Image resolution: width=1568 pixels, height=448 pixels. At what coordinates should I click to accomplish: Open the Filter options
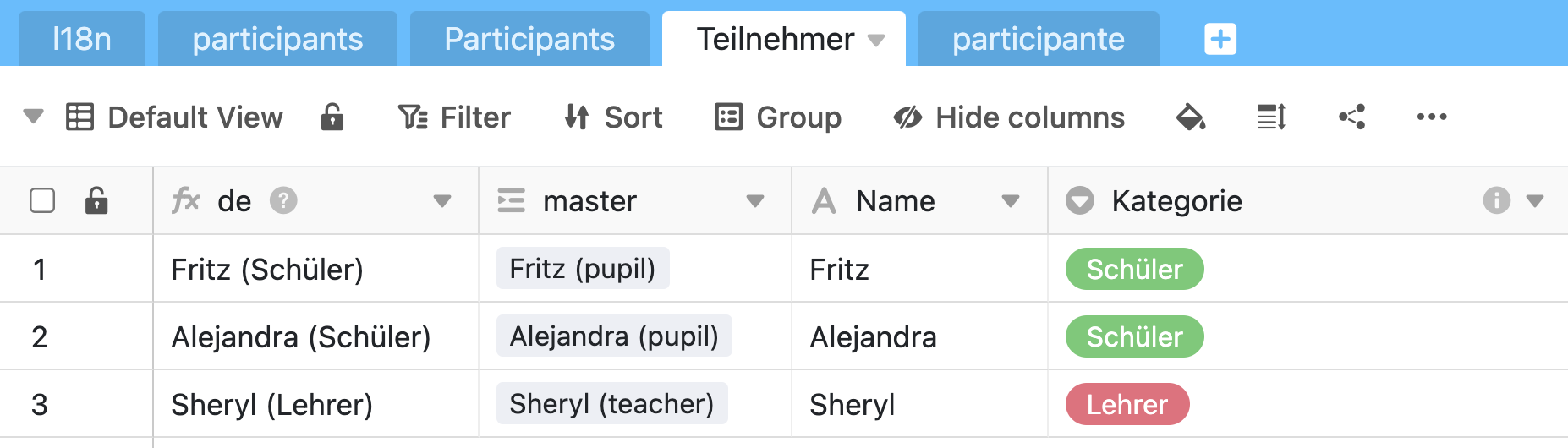pos(454,117)
